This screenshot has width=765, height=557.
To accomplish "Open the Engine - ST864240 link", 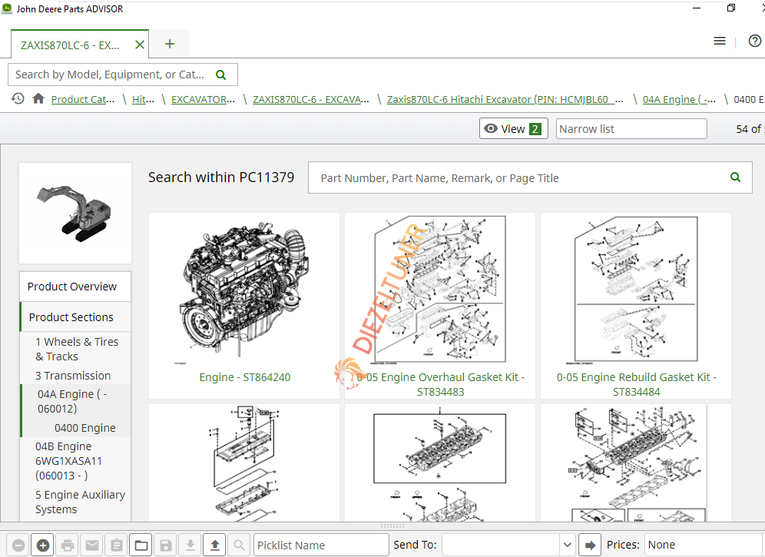I will point(244,377).
